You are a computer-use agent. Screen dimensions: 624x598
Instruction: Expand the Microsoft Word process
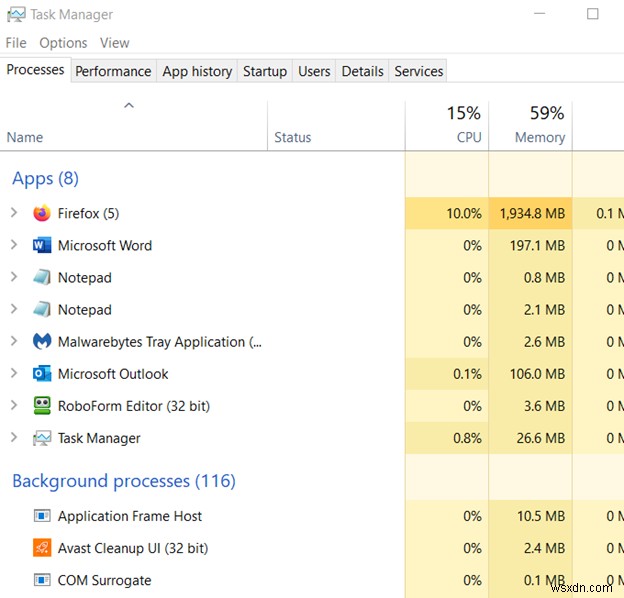[14, 245]
